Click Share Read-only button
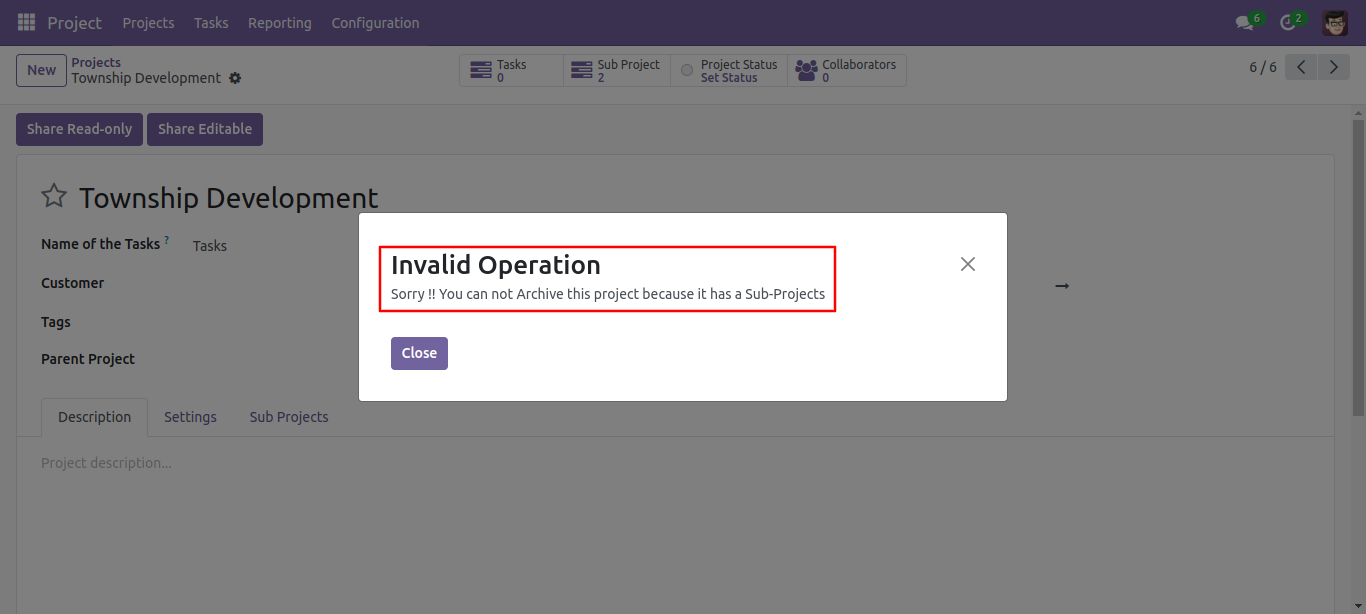This screenshot has height=614, width=1366. click(79, 129)
